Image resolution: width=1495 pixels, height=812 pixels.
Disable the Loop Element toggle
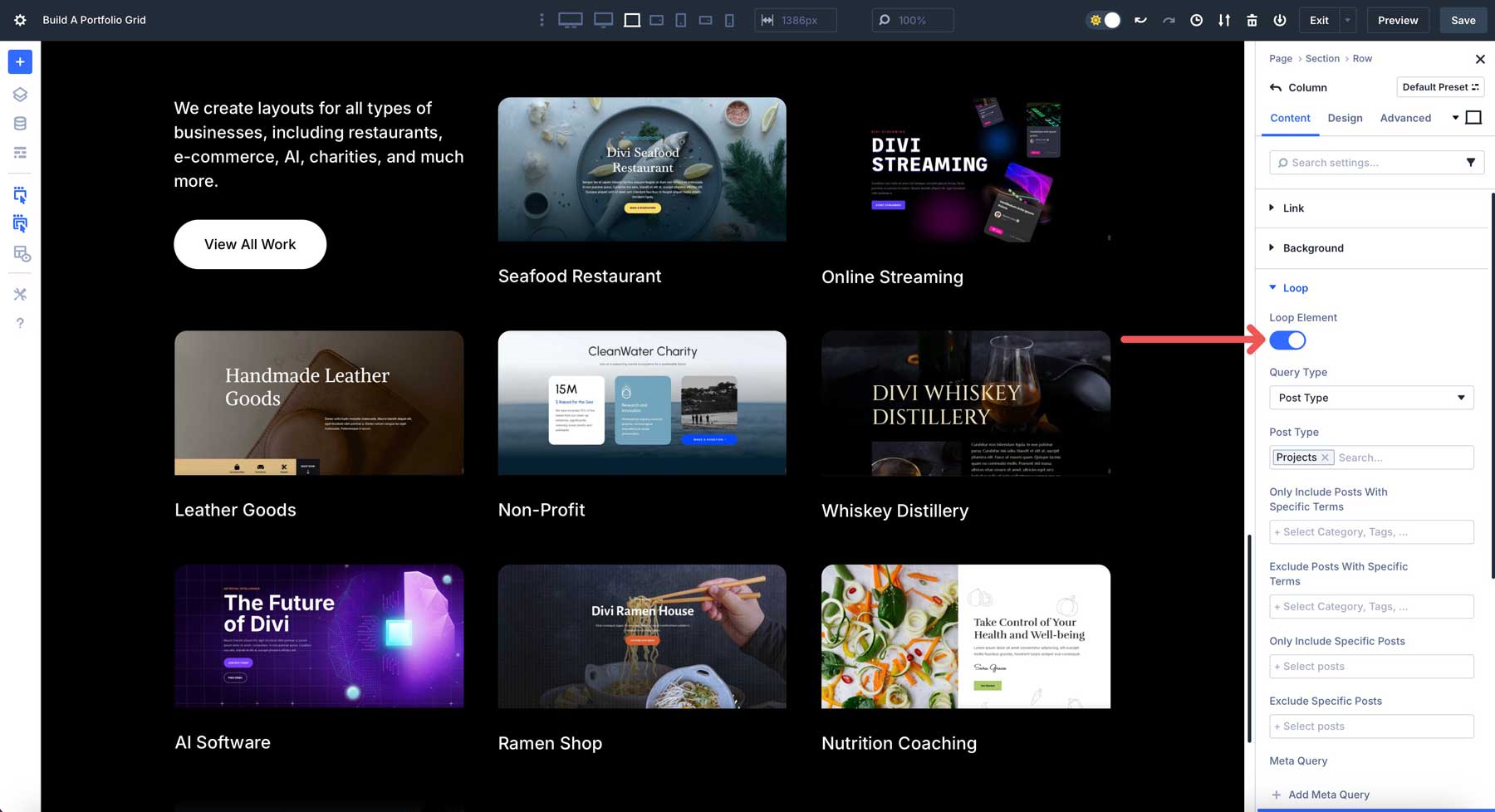[x=1287, y=340]
